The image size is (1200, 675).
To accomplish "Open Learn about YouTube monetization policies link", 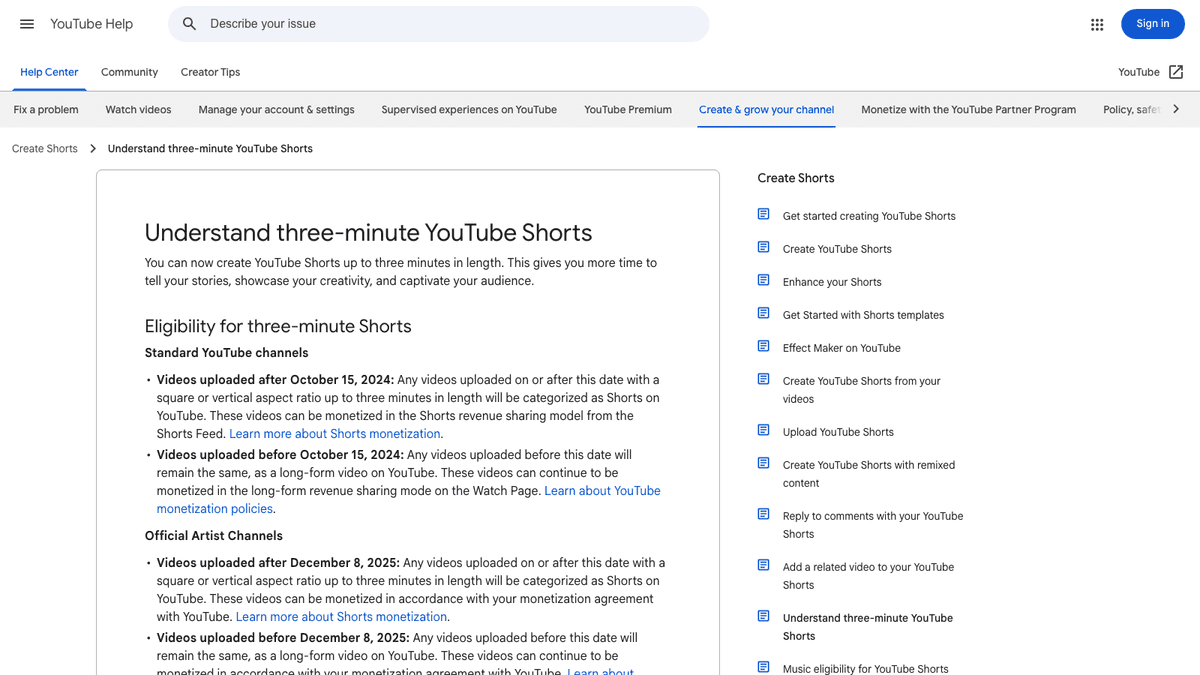I will (409, 500).
